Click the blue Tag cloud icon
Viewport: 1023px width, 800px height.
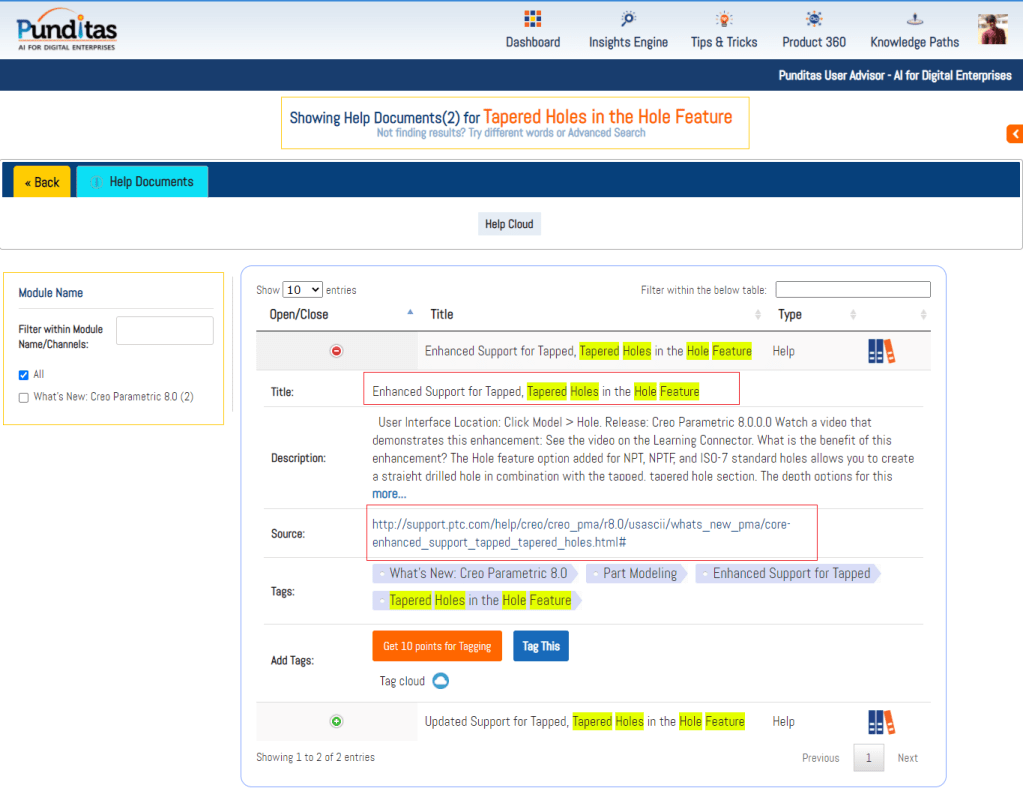(x=440, y=681)
